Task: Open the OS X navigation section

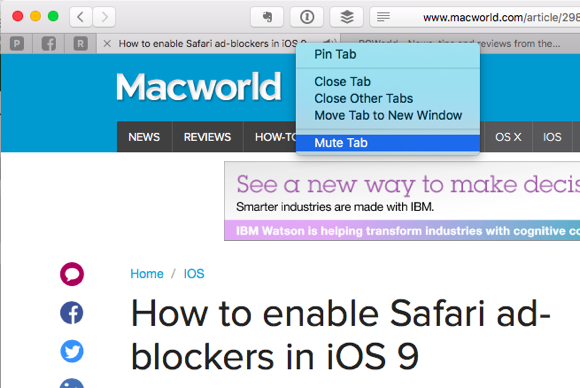Action: point(508,137)
